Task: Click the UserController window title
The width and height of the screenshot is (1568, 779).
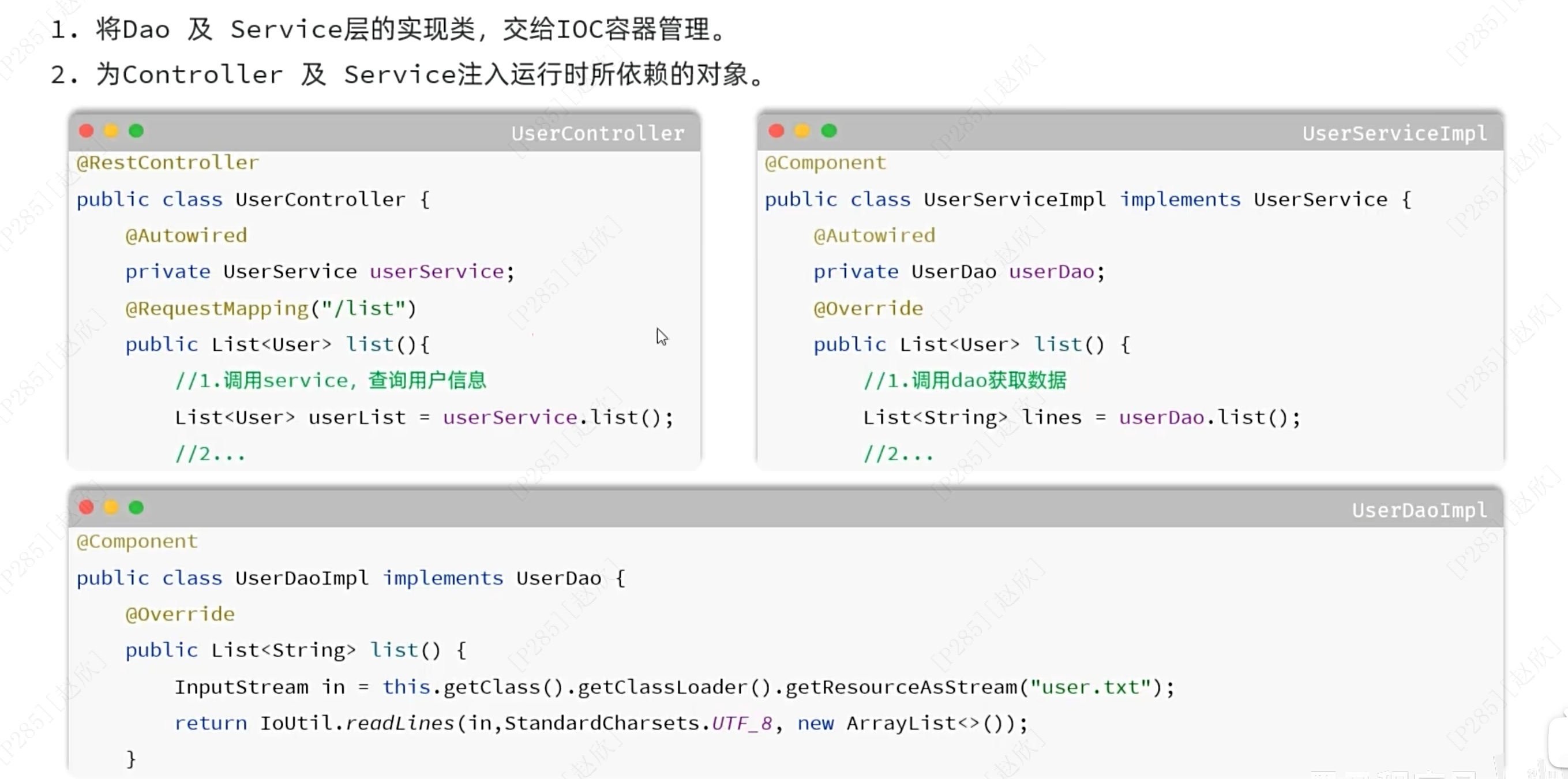Action: point(598,133)
